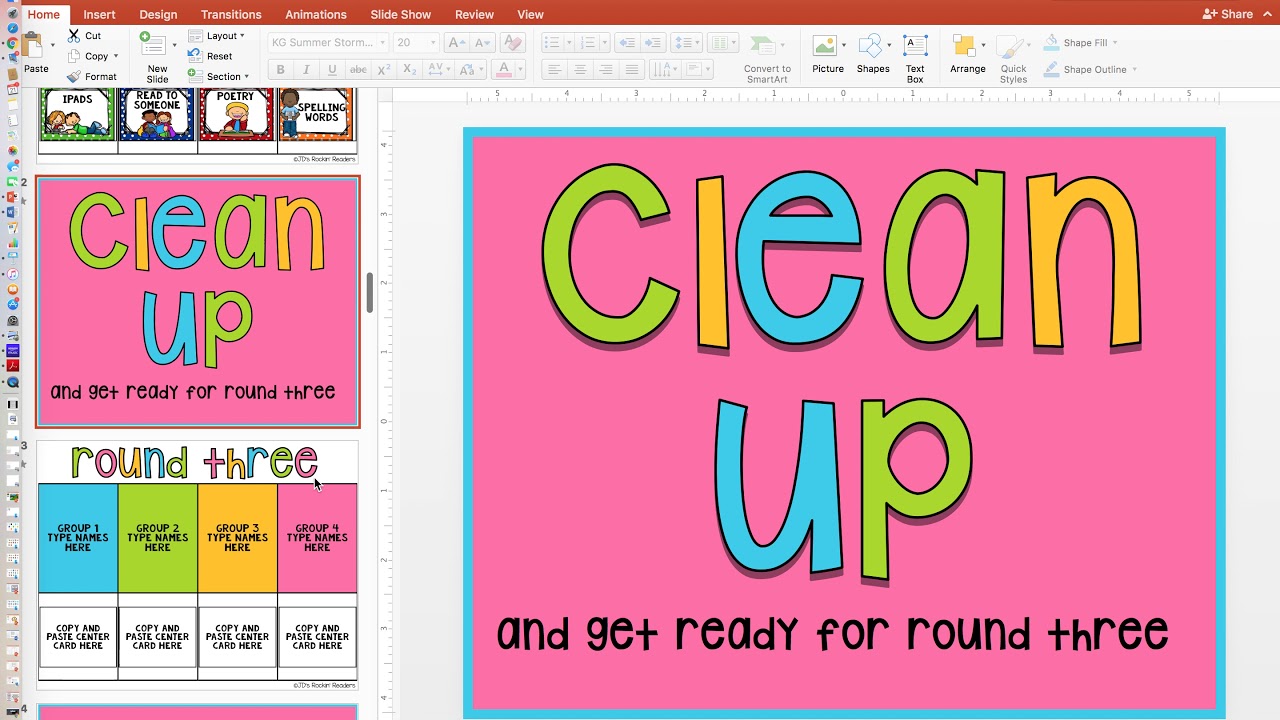Open the align text dropdown
The width and height of the screenshot is (1280, 720).
click(700, 70)
